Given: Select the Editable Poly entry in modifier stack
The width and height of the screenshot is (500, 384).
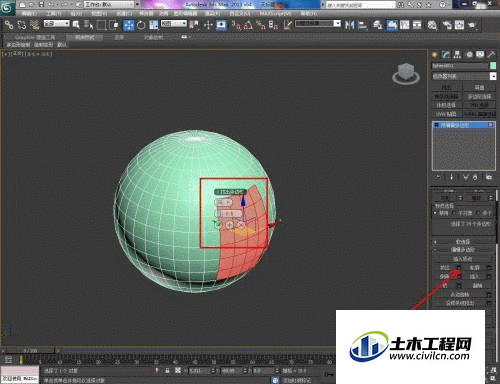Looking at the screenshot, I should pos(464,125).
